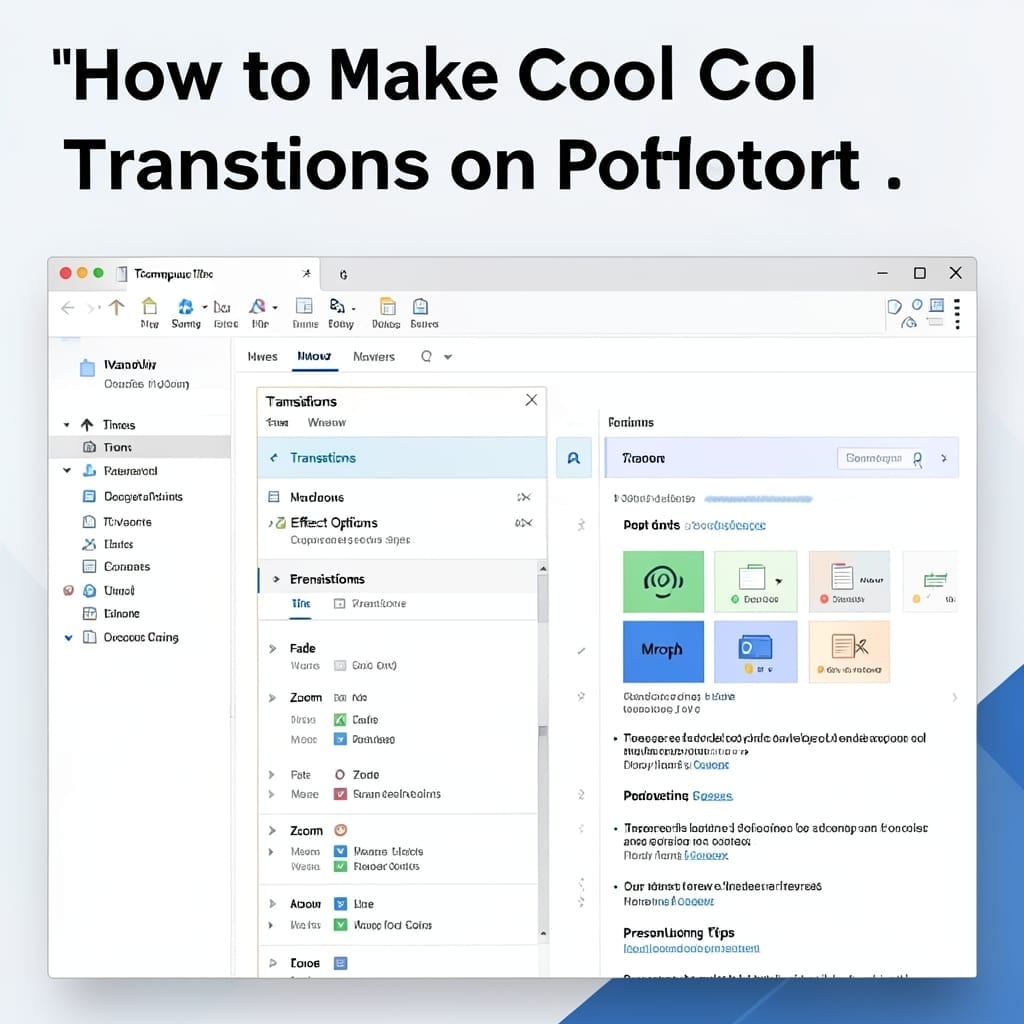Viewport: 1024px width, 1024px height.
Task: Click the Tcammpuue browser tab
Action: tap(174, 274)
